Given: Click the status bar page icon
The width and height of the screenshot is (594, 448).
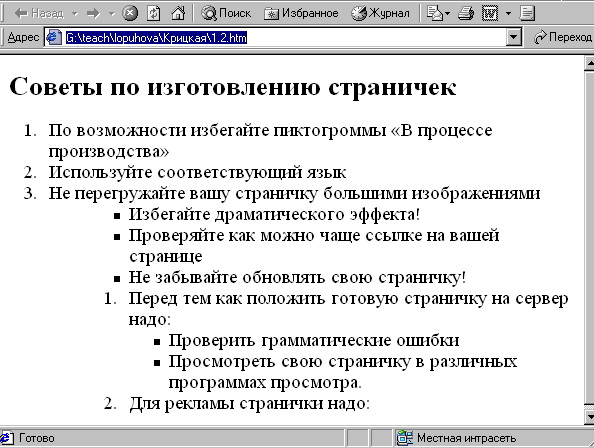Looking at the screenshot, I should (6, 438).
